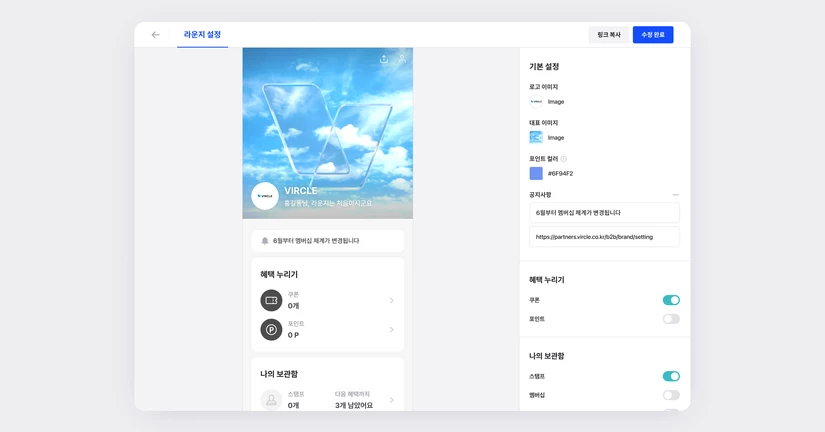This screenshot has height=432, width=825.
Task: Tap the share icon on preview image
Action: 384,59
